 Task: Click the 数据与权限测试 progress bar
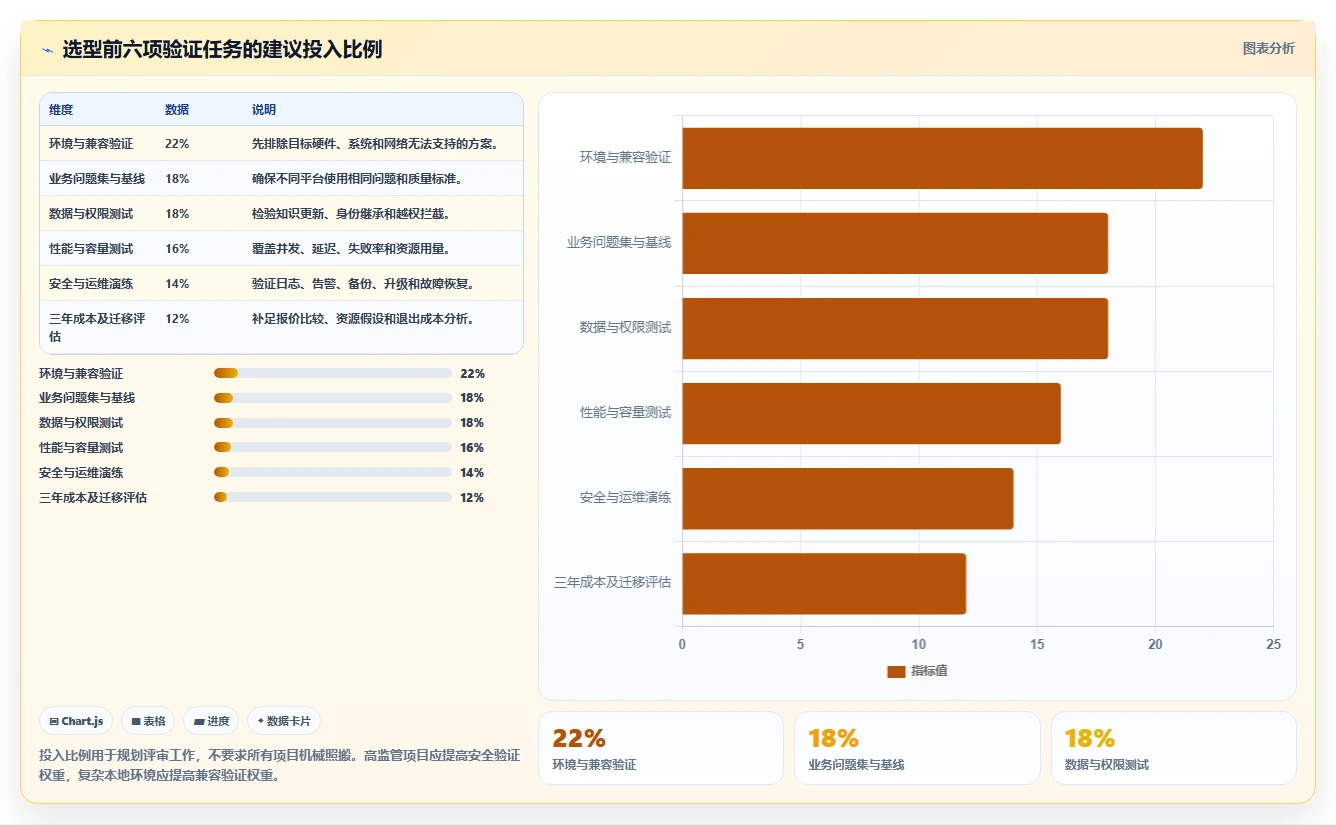[333, 423]
